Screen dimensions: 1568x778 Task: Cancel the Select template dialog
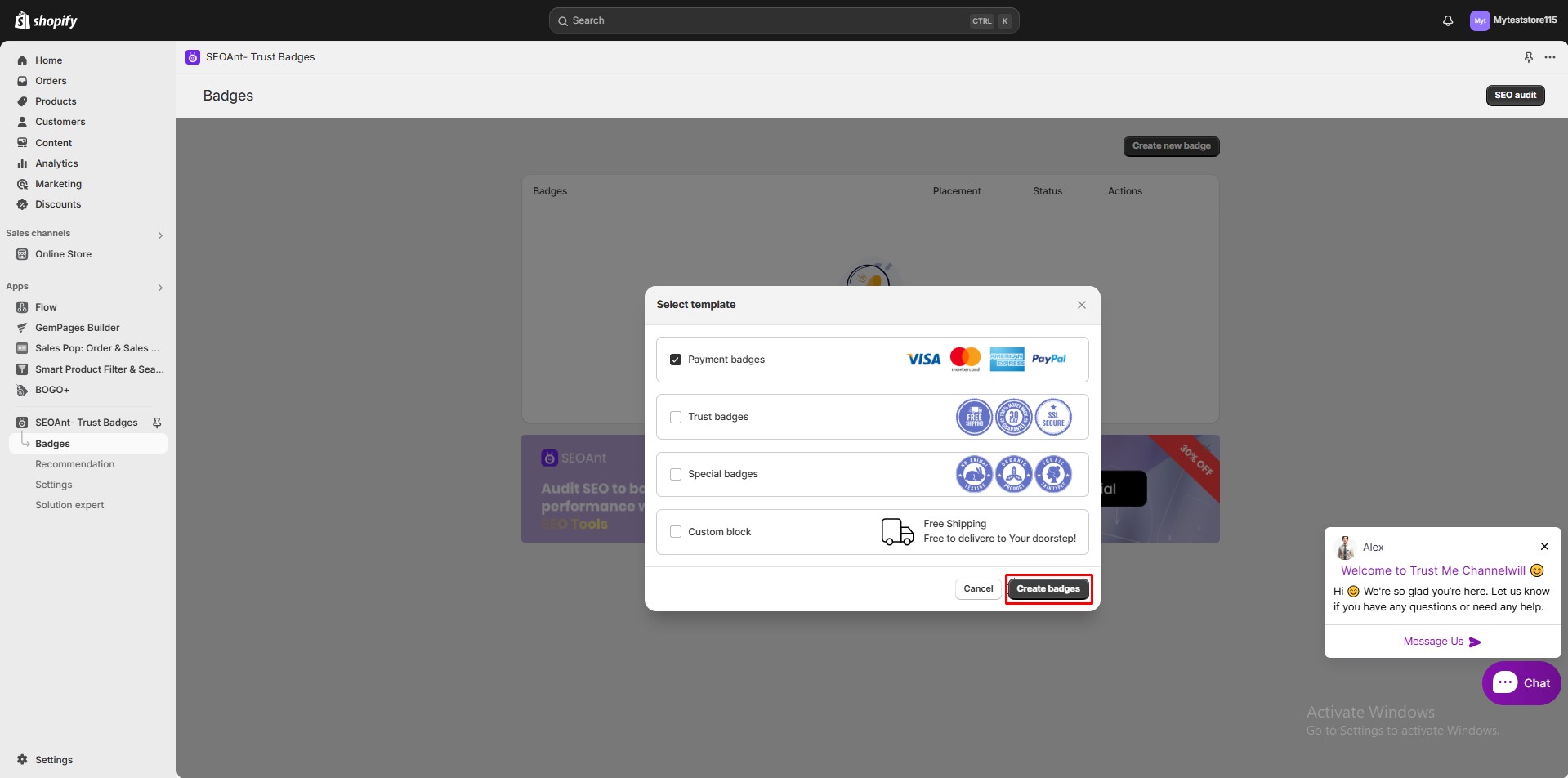click(x=977, y=588)
